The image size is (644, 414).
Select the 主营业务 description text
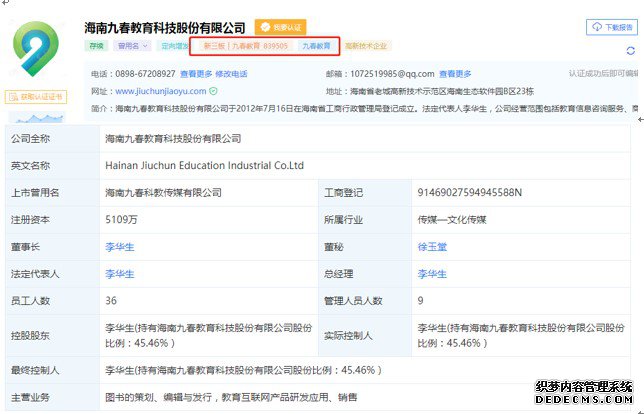(x=231, y=398)
